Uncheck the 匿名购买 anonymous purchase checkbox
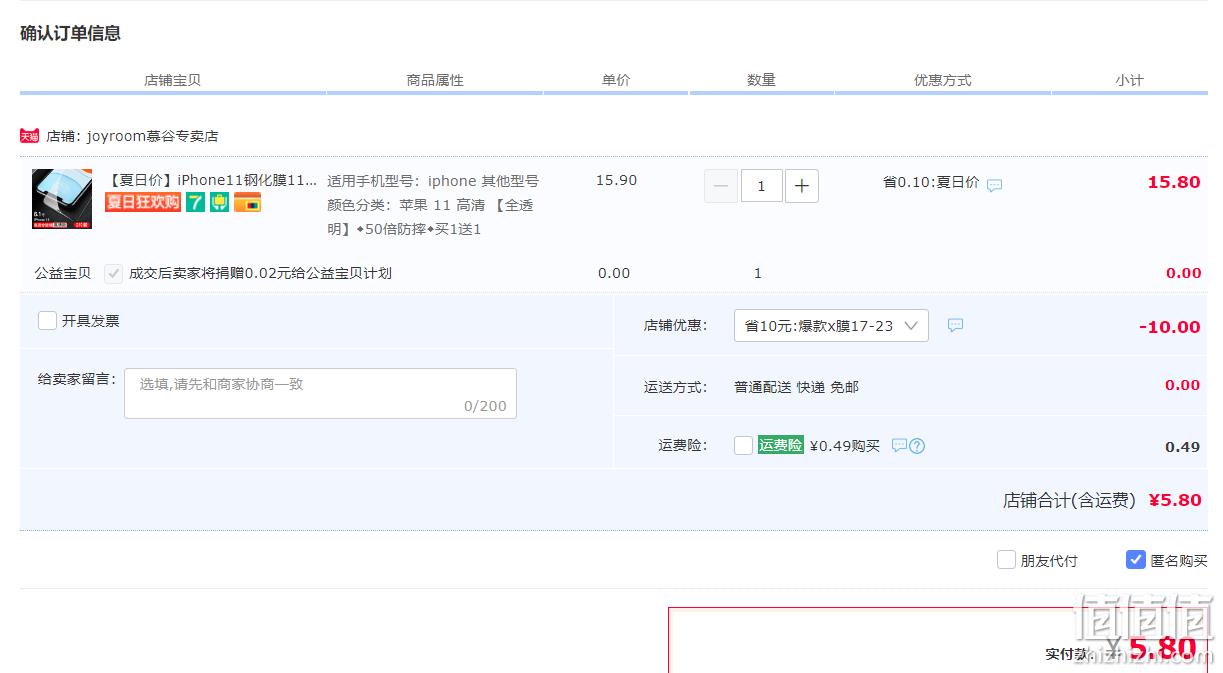The width and height of the screenshot is (1223, 673). click(1135, 560)
